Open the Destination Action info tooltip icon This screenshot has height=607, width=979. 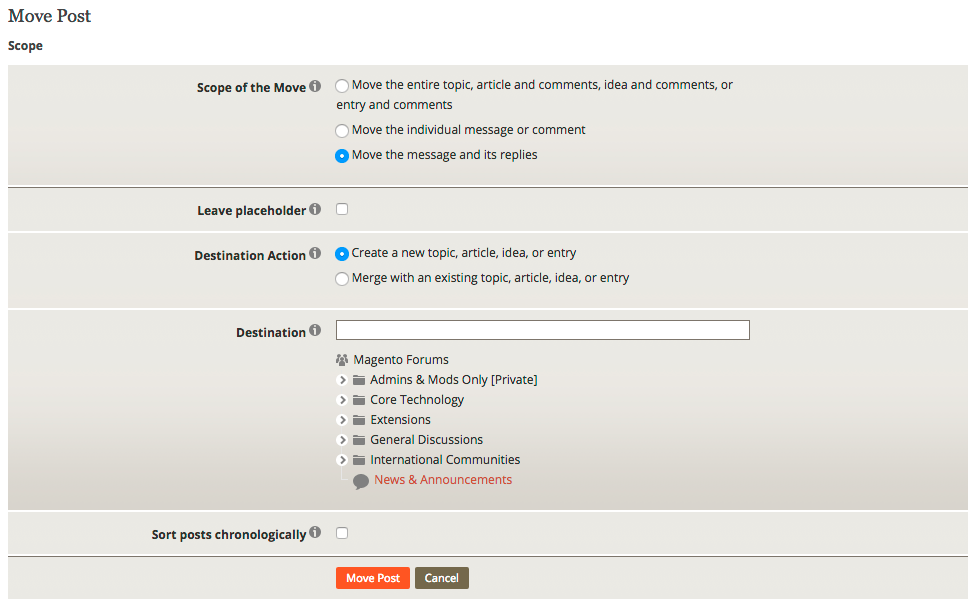(x=315, y=254)
